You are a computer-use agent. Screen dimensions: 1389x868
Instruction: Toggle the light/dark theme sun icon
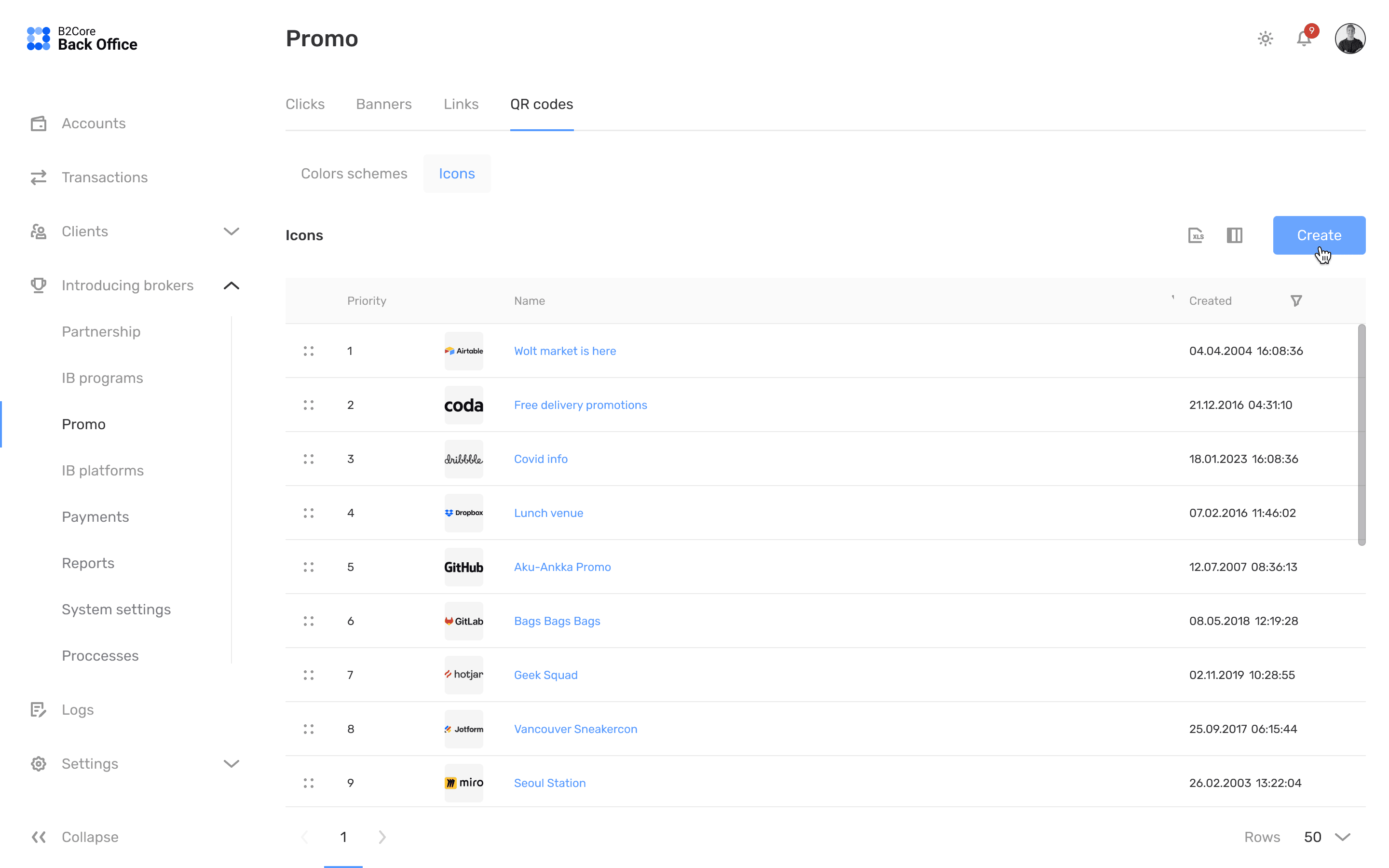[1265, 39]
